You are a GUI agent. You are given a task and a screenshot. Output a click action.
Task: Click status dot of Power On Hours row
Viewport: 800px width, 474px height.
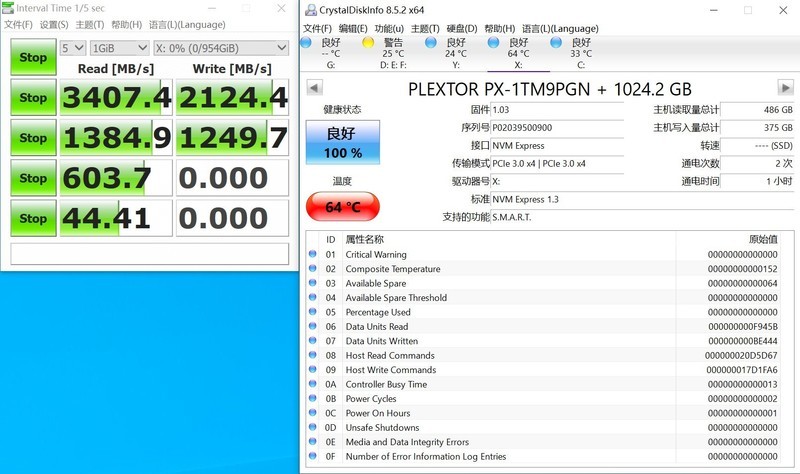313,412
